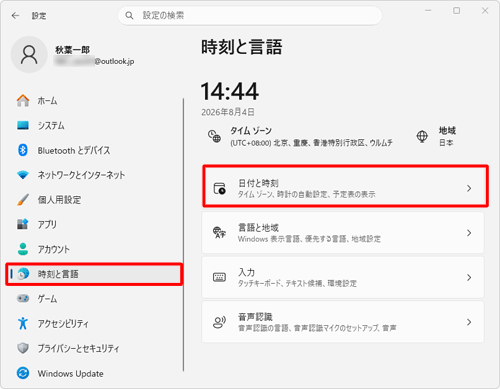Click the 個人用設定 paintbrush icon
Image resolution: width=500 pixels, height=389 pixels.
coord(23,200)
